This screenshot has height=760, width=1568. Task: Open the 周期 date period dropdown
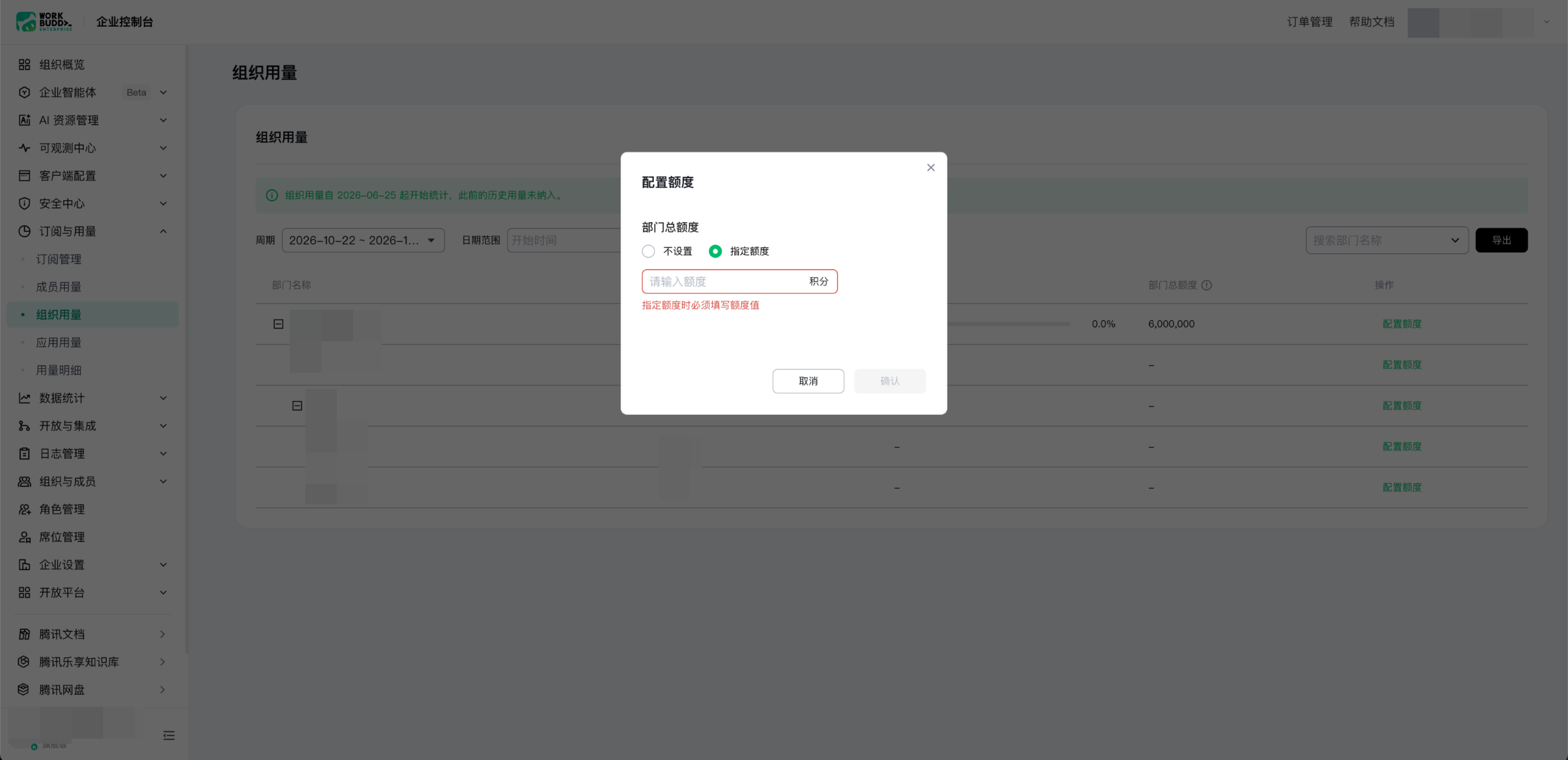click(x=363, y=241)
